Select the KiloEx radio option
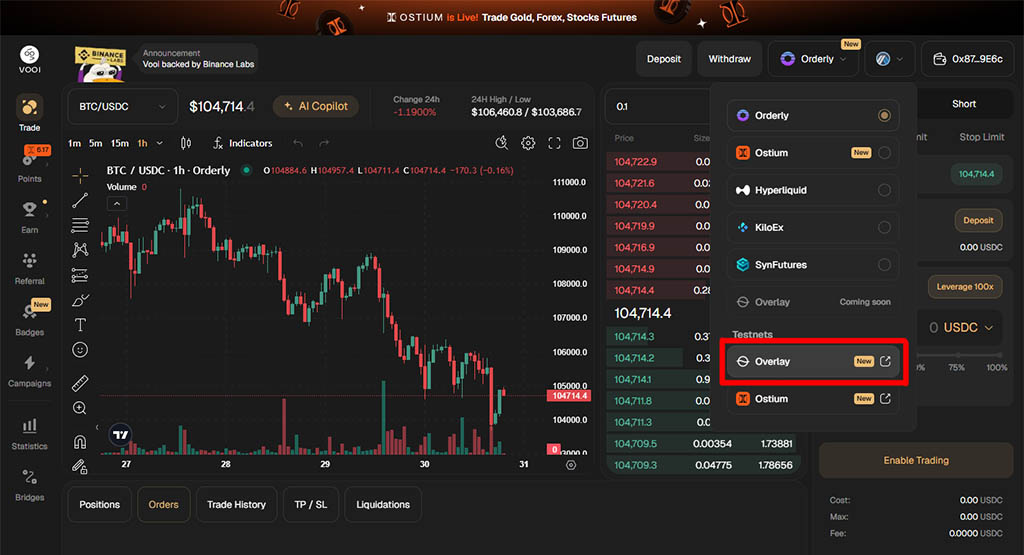This screenshot has height=555, width=1024. [x=884, y=227]
